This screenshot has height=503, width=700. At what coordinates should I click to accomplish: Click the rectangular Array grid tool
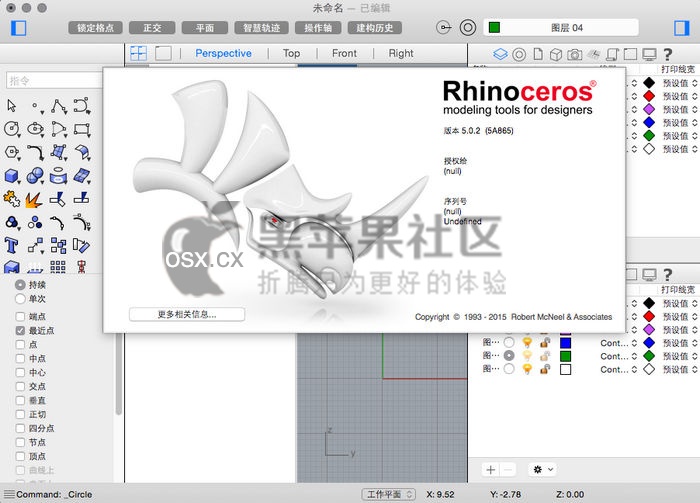click(58, 267)
